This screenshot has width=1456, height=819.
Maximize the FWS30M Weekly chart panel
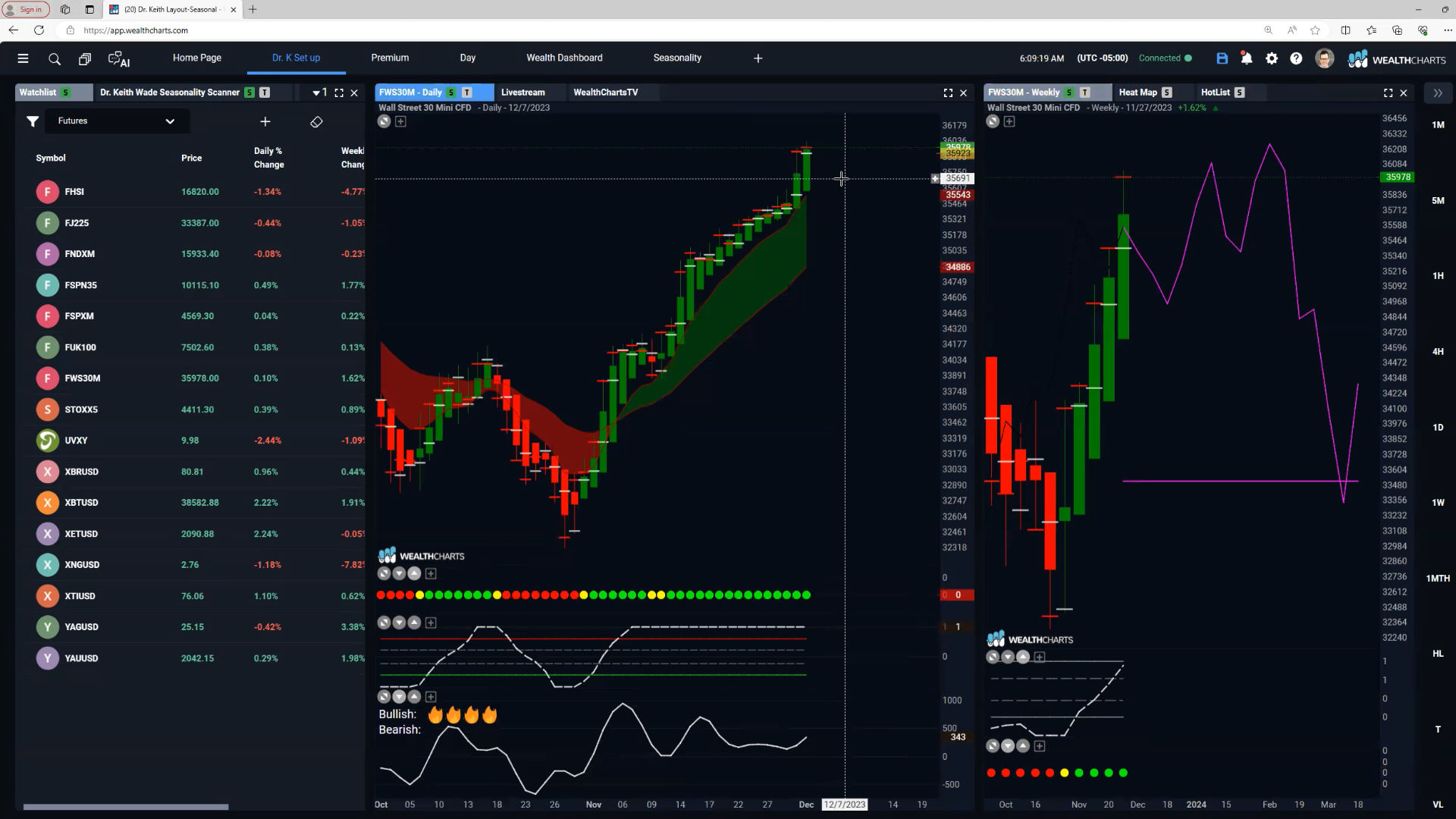click(1388, 93)
